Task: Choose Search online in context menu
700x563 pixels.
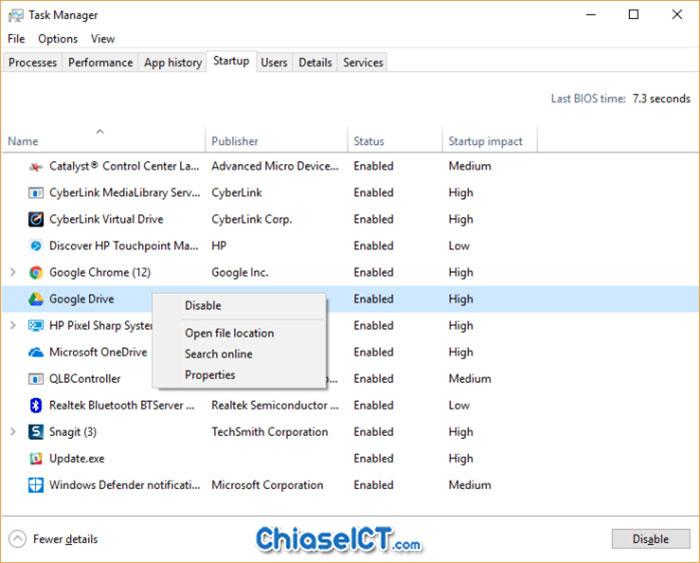Action: pyautogui.click(x=239, y=354)
